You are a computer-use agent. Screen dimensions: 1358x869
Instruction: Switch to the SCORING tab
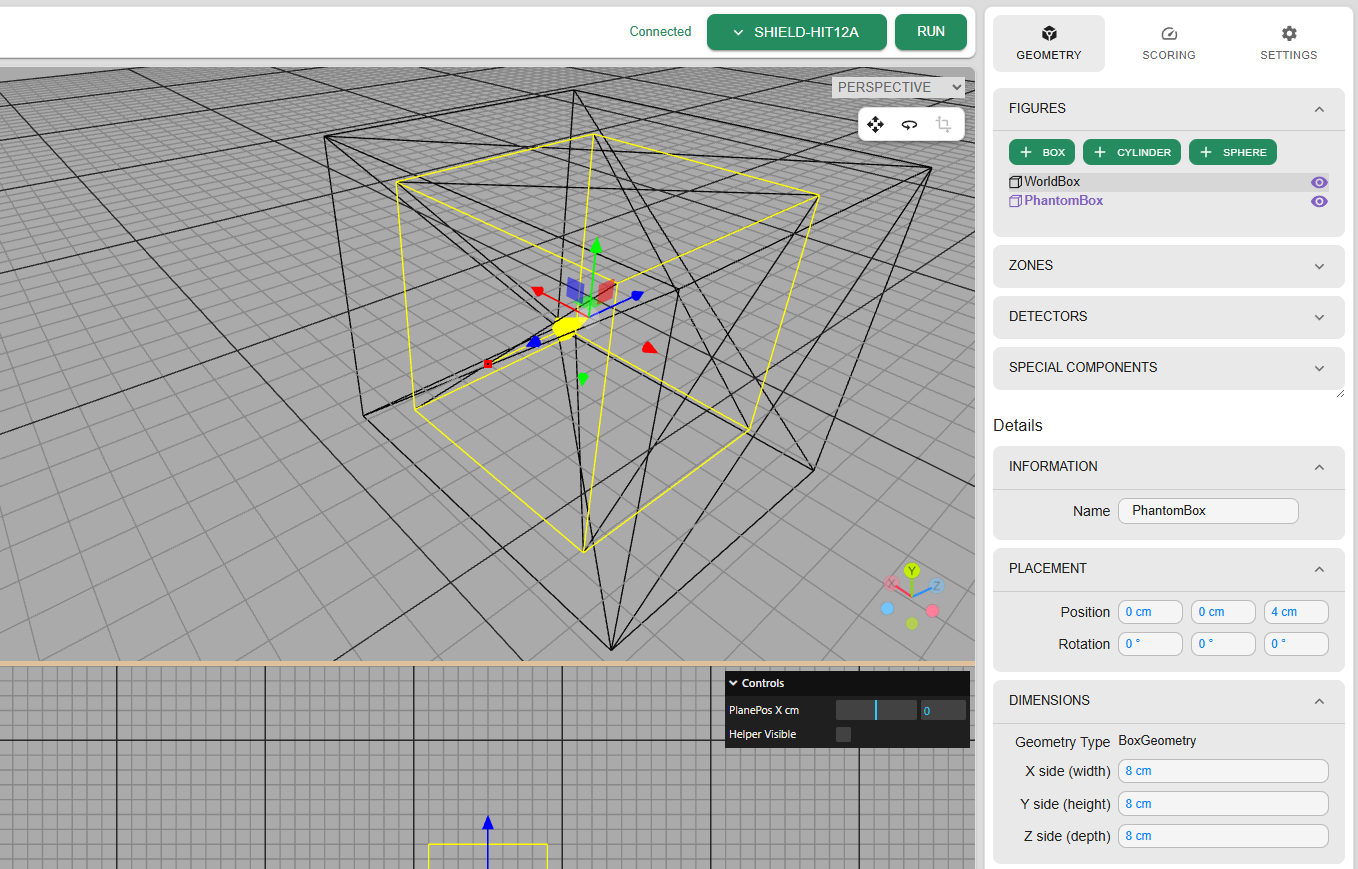tap(1169, 43)
